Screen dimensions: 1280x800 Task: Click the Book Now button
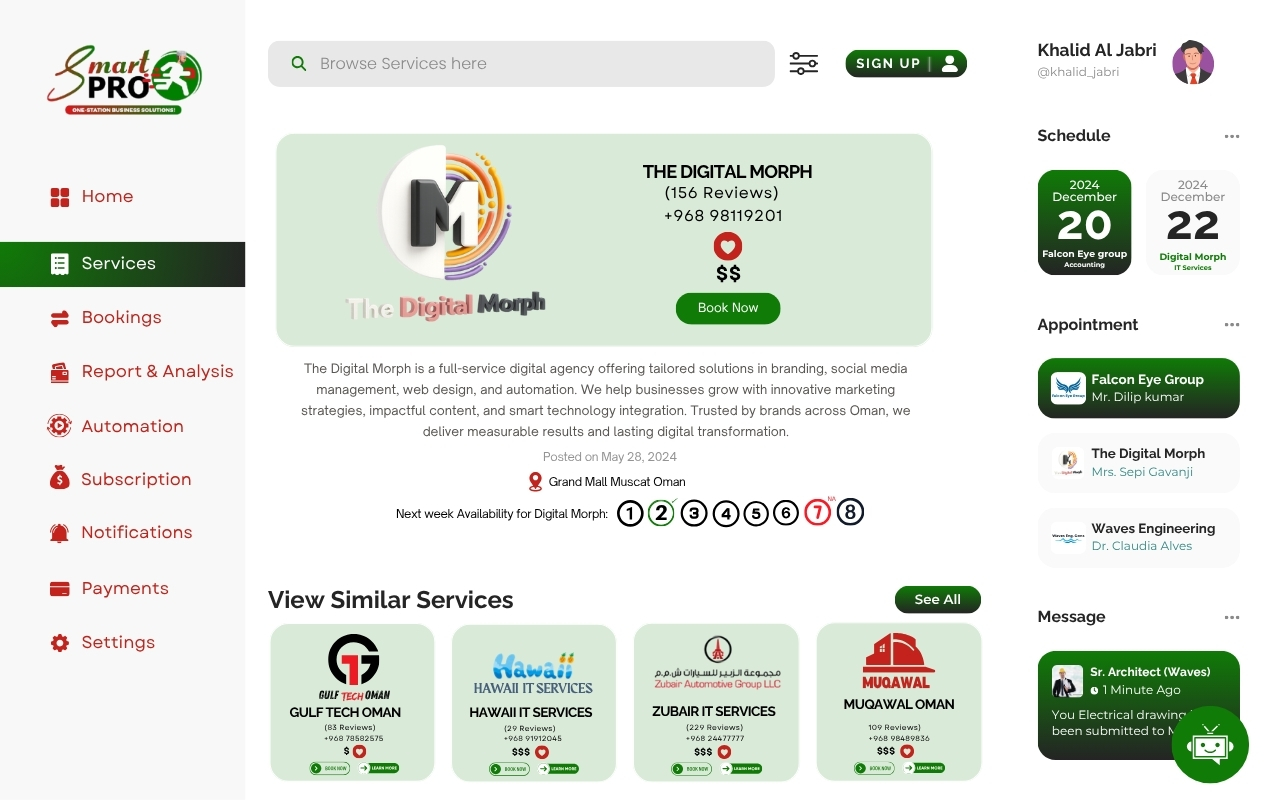[728, 308]
